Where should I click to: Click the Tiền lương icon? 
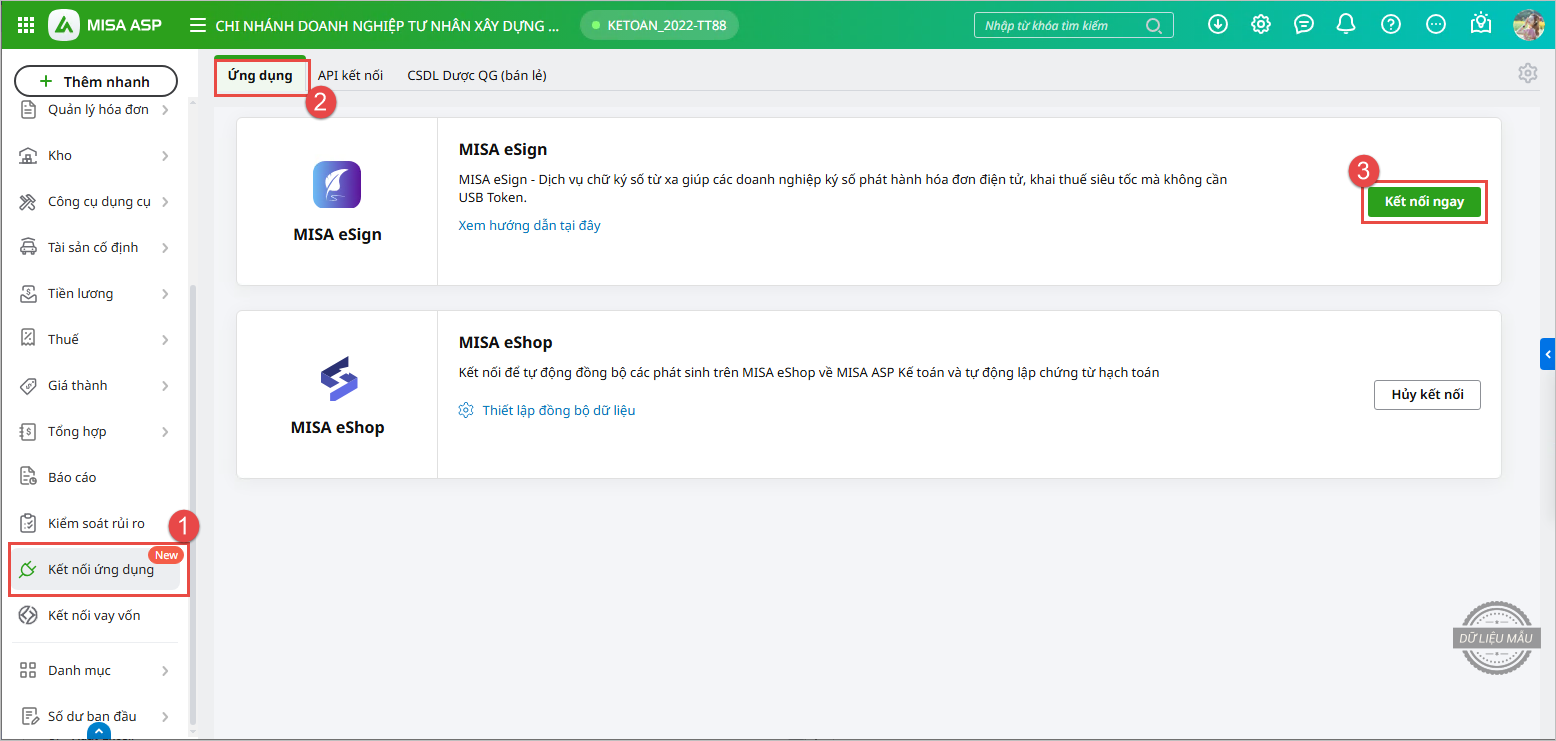pyautogui.click(x=28, y=294)
